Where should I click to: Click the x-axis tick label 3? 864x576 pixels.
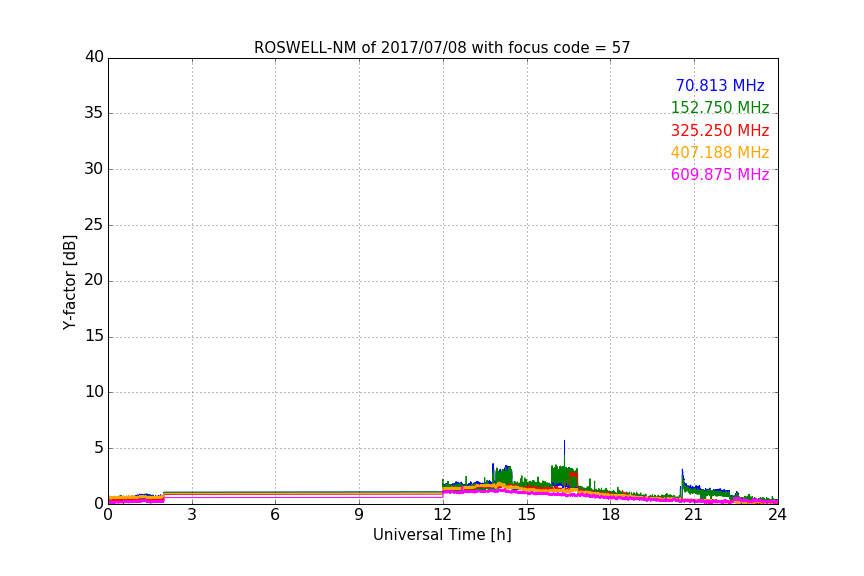(192, 515)
